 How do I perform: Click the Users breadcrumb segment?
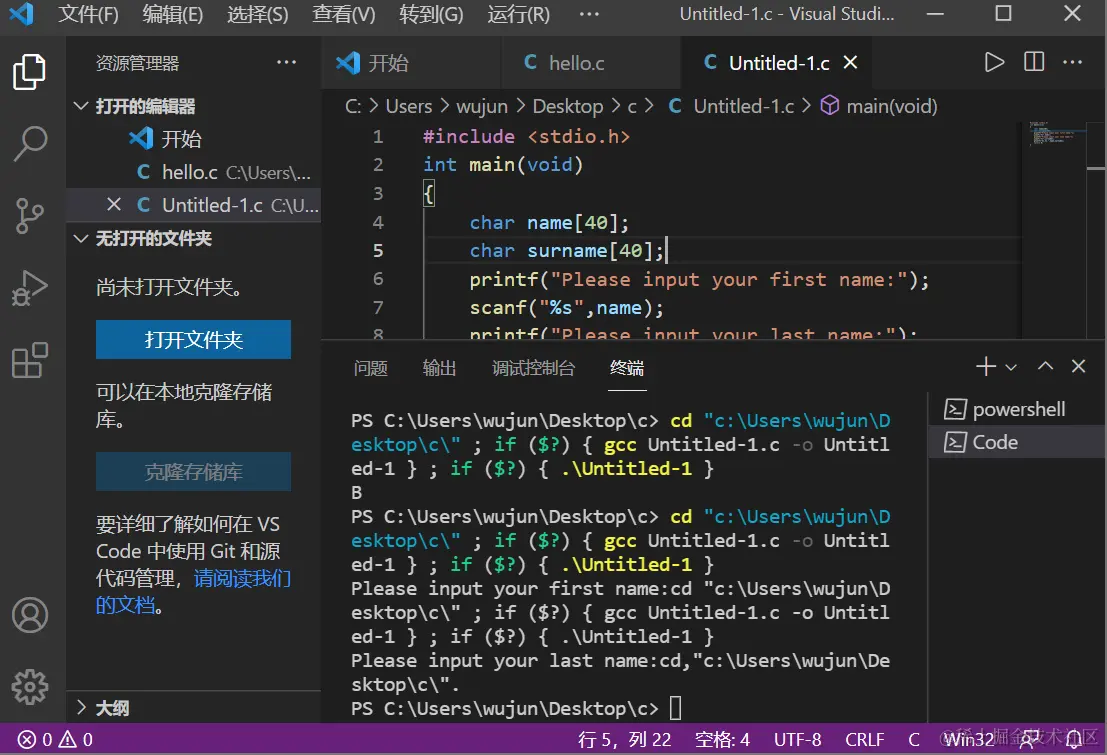click(x=409, y=106)
